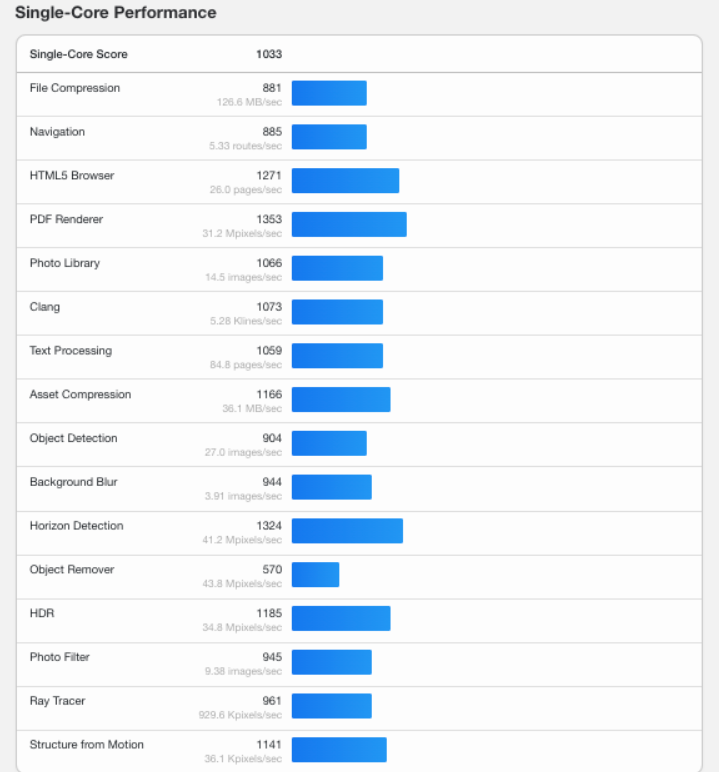Select the File Compression row label

[75, 88]
